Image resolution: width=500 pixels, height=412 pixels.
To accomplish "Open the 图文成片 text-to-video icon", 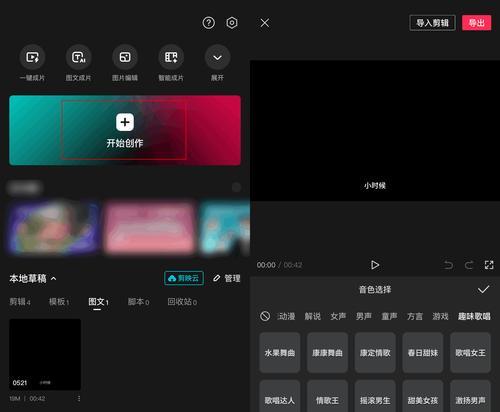I will click(79, 57).
